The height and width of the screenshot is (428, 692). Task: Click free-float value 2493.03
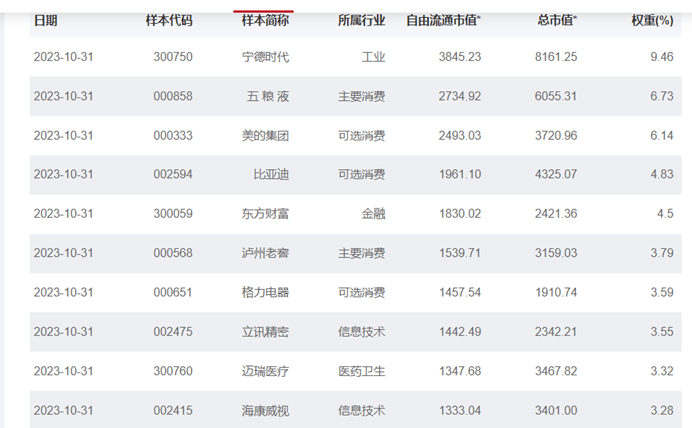click(x=460, y=135)
